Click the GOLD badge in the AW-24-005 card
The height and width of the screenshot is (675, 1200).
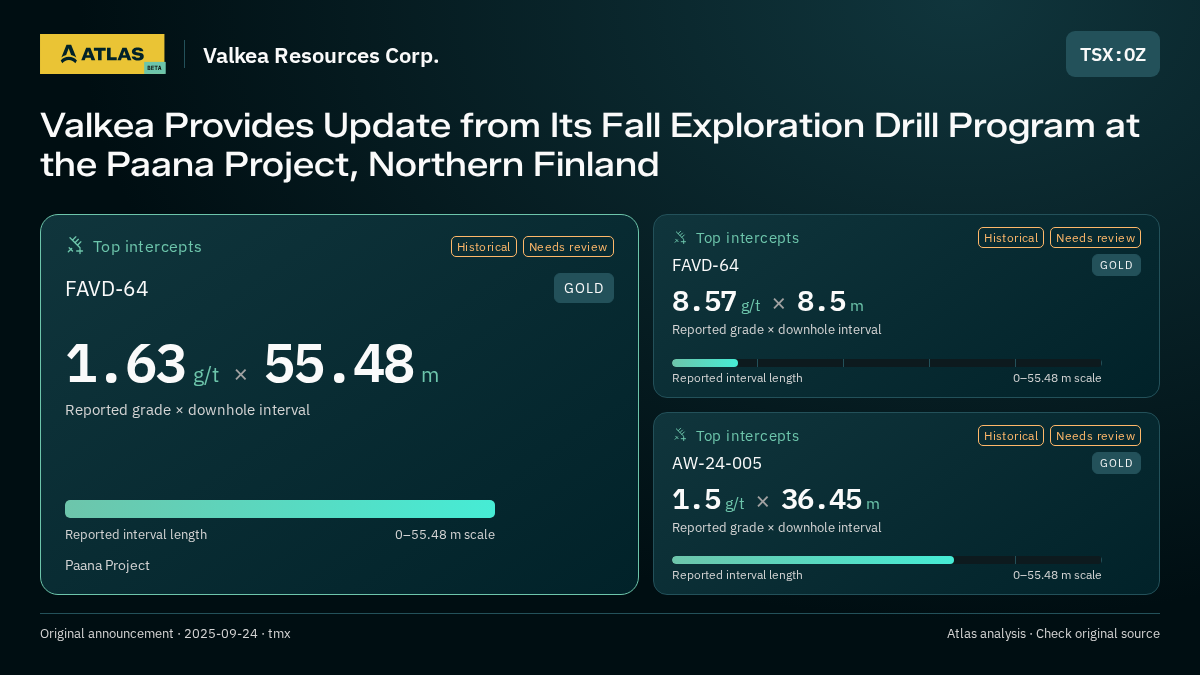coord(1116,463)
